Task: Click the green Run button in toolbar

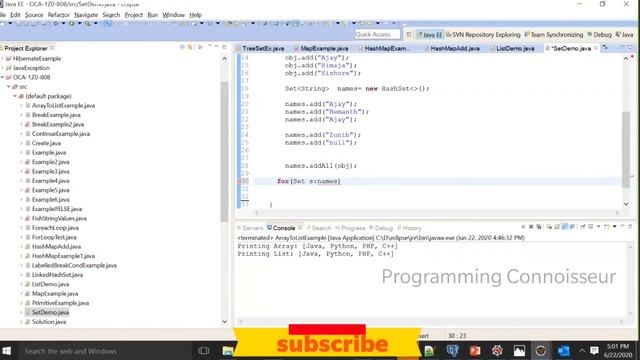Action: pyautogui.click(x=71, y=24)
